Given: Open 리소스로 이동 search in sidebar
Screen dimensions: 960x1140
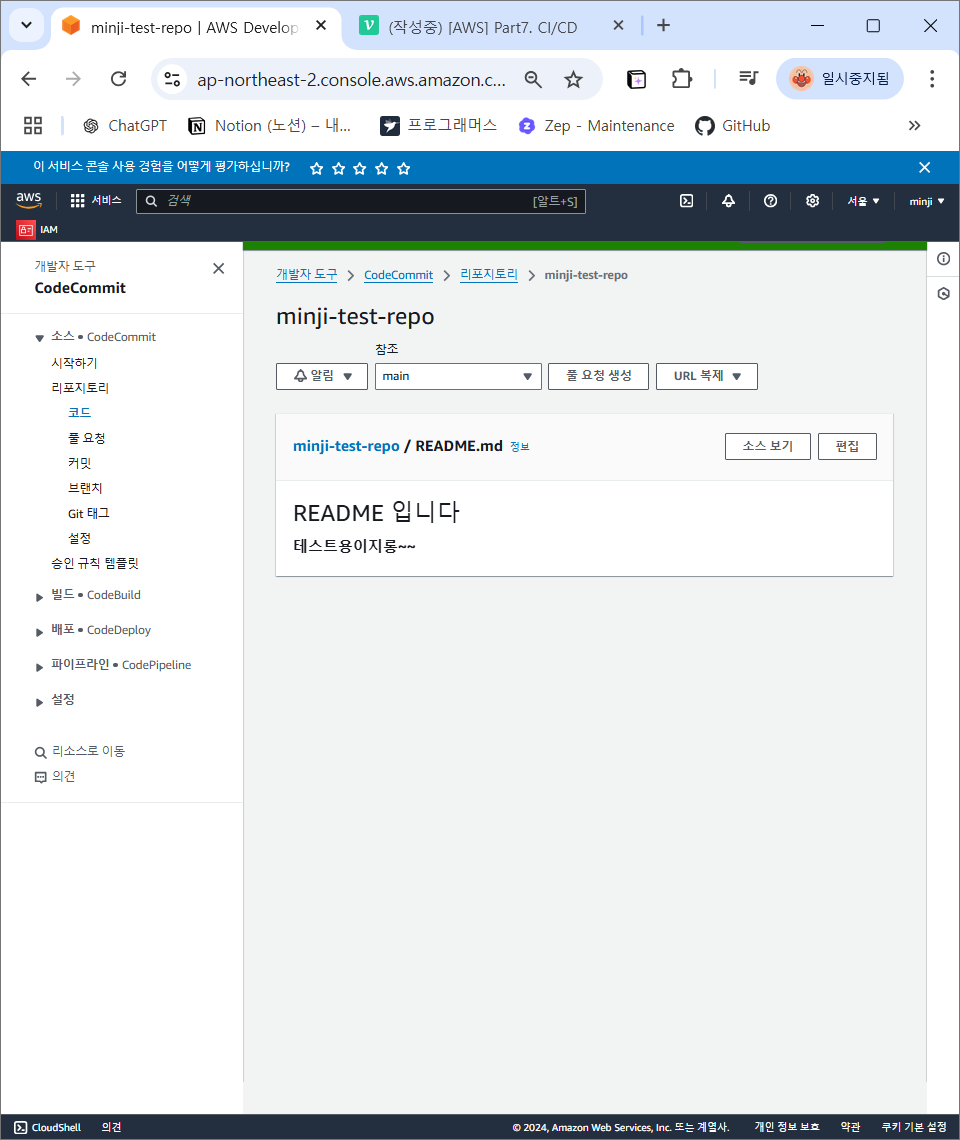Looking at the screenshot, I should [x=80, y=752].
